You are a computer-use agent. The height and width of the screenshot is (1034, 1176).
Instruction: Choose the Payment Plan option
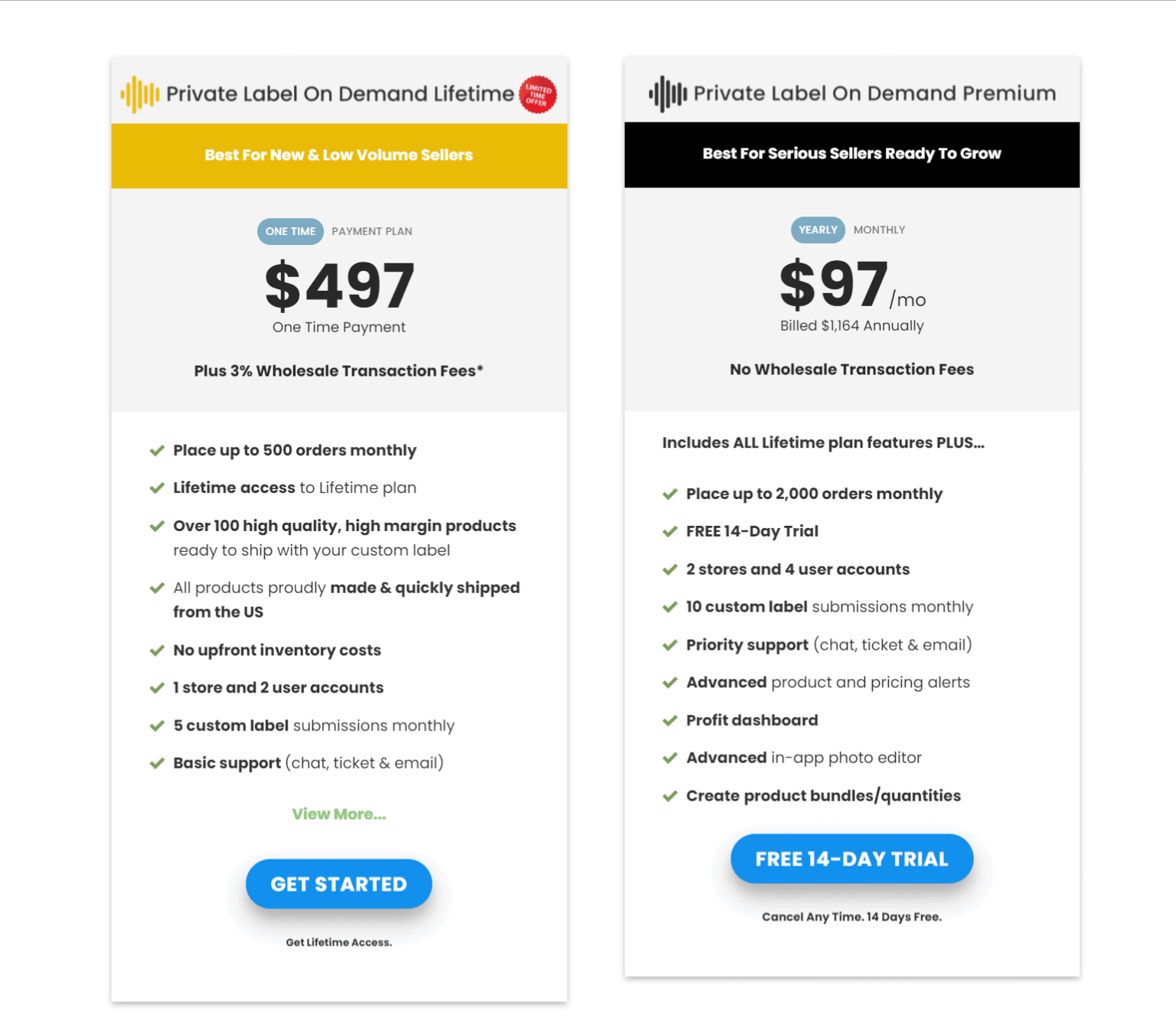point(371,231)
